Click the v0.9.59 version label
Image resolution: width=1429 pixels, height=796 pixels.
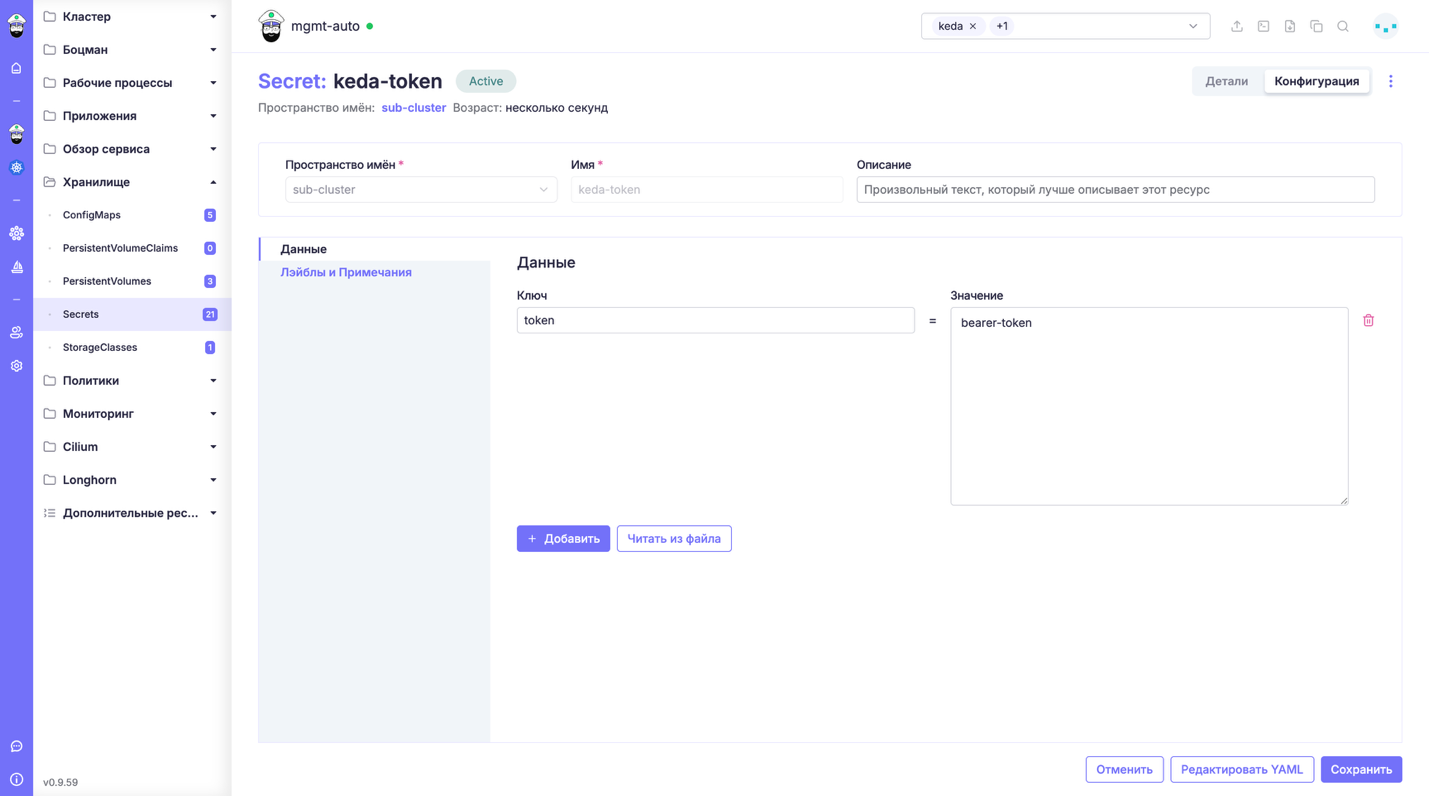(x=60, y=782)
